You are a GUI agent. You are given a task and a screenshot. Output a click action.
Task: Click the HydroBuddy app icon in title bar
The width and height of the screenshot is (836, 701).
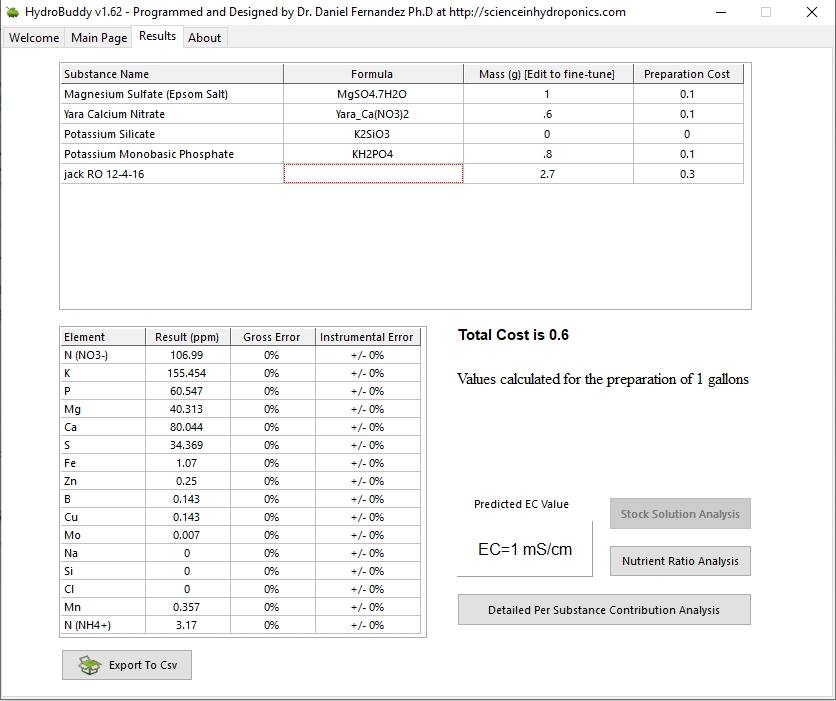pyautogui.click(x=13, y=12)
